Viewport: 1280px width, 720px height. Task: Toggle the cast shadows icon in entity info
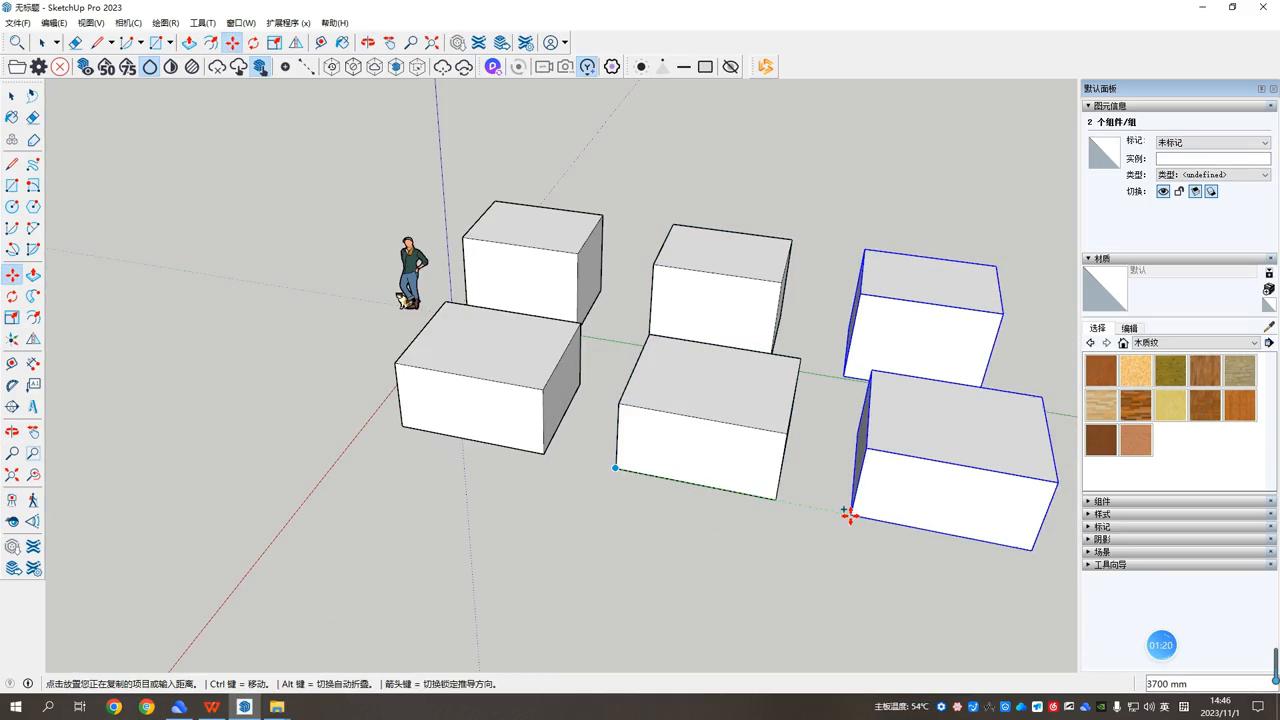(x=1195, y=192)
